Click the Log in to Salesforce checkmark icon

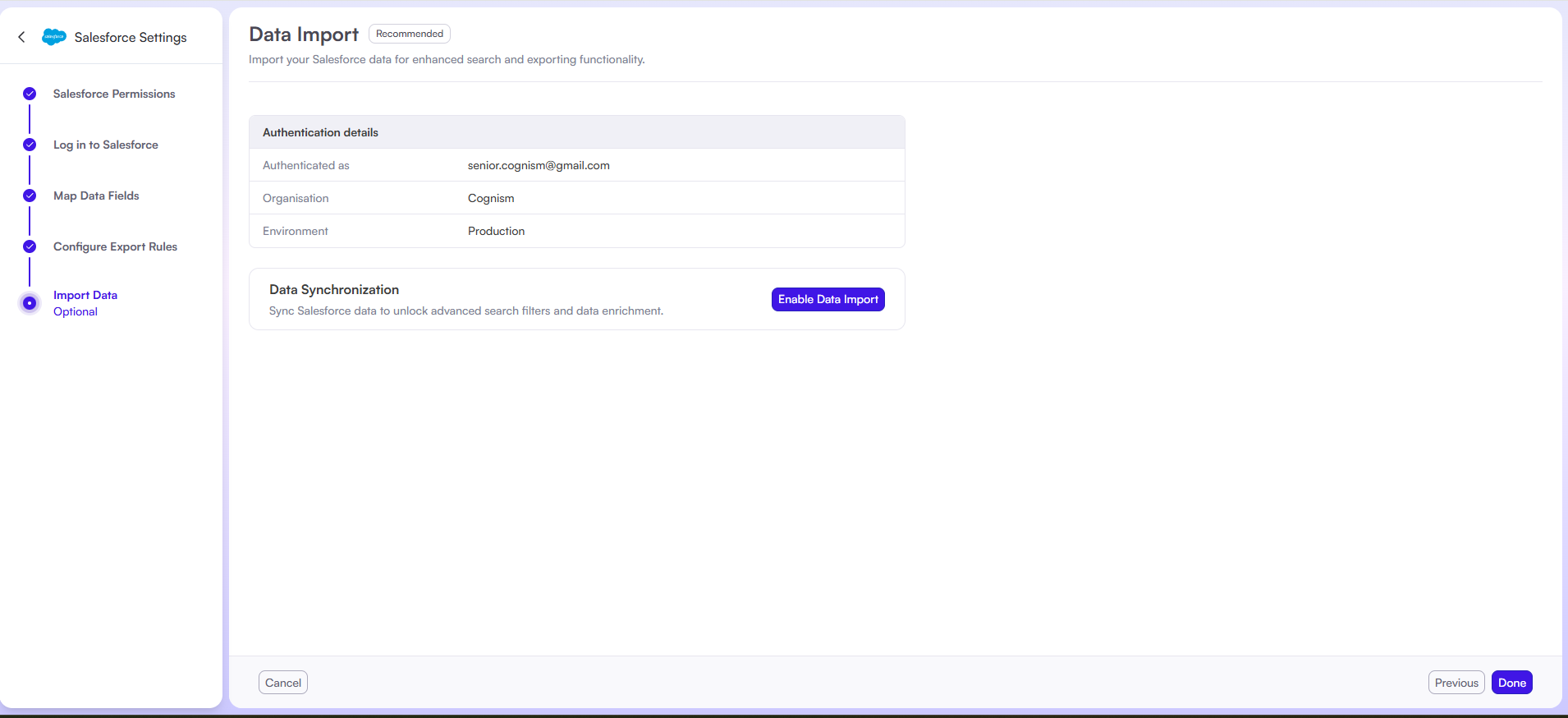30,145
